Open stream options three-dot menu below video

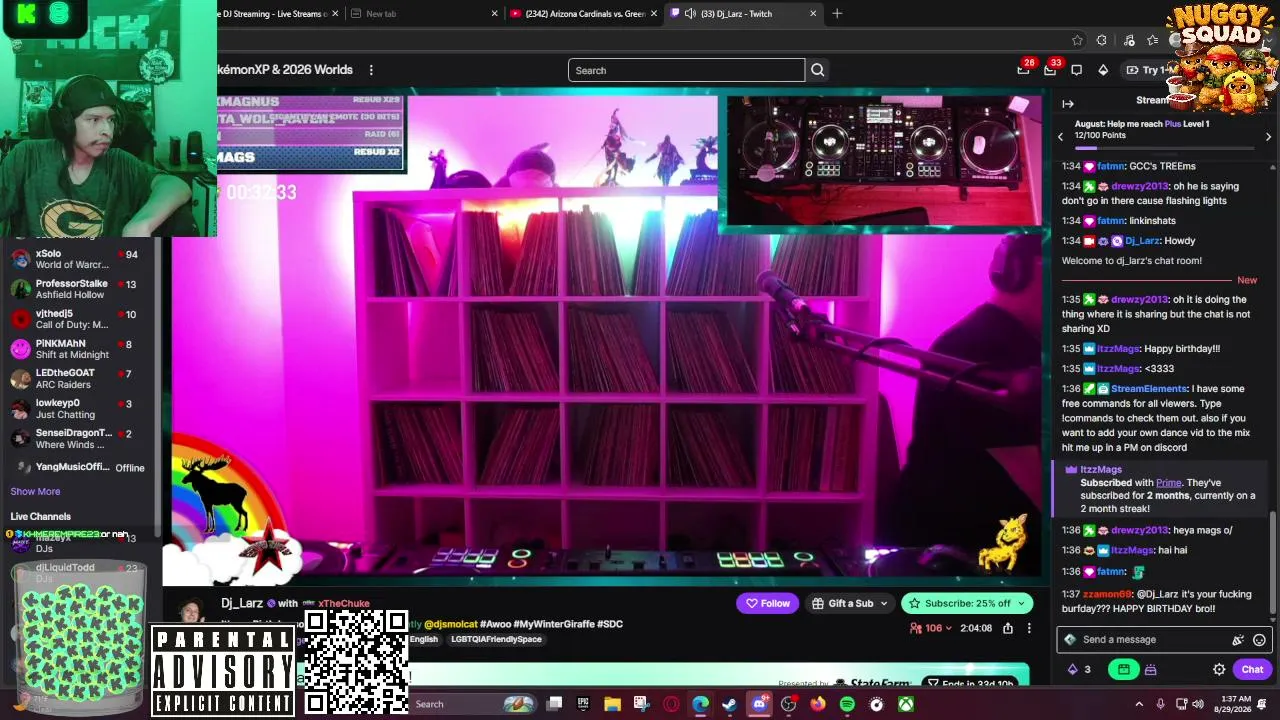[x=1029, y=628]
